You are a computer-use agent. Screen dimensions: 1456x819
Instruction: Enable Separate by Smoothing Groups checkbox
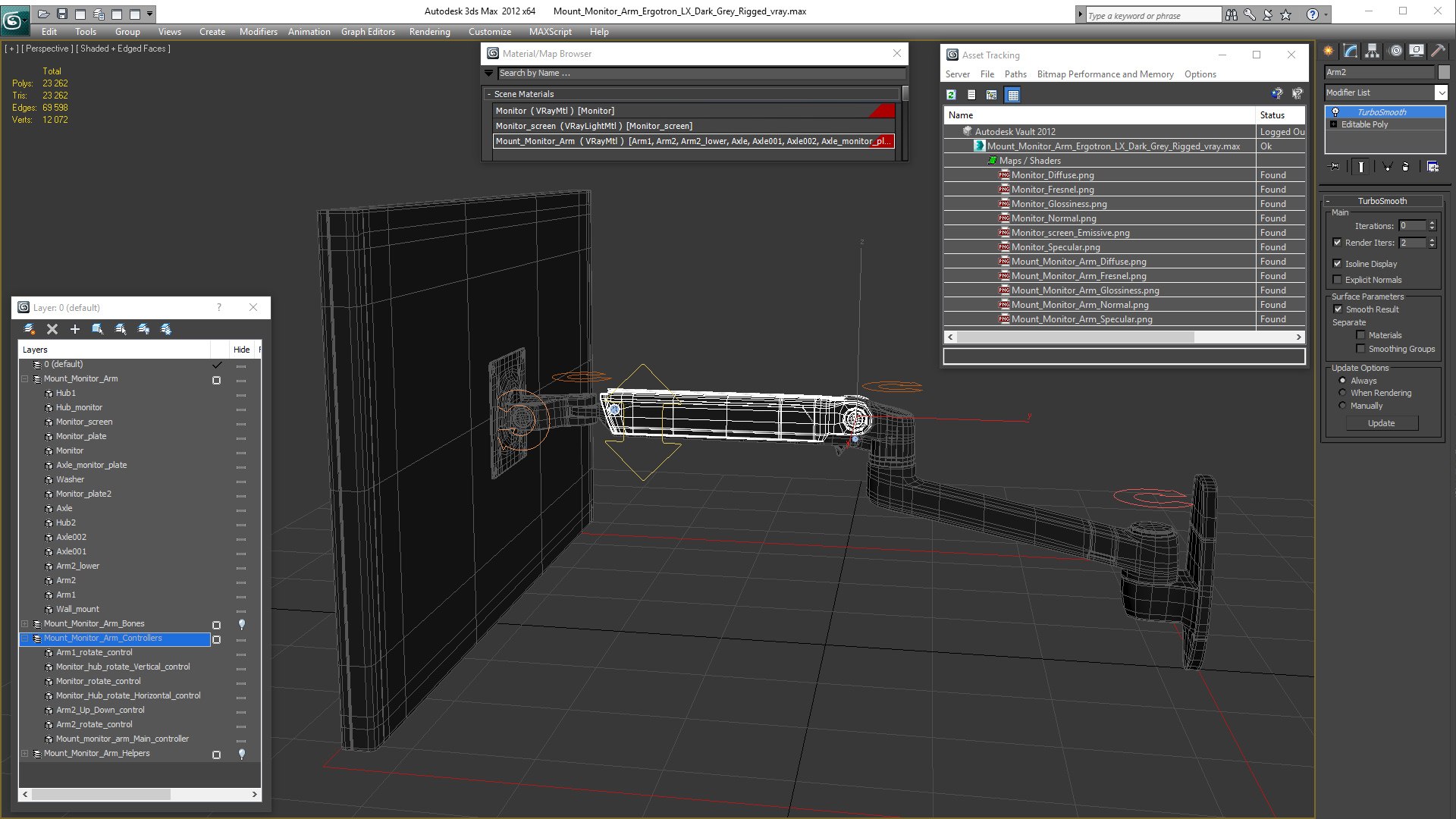point(1360,349)
